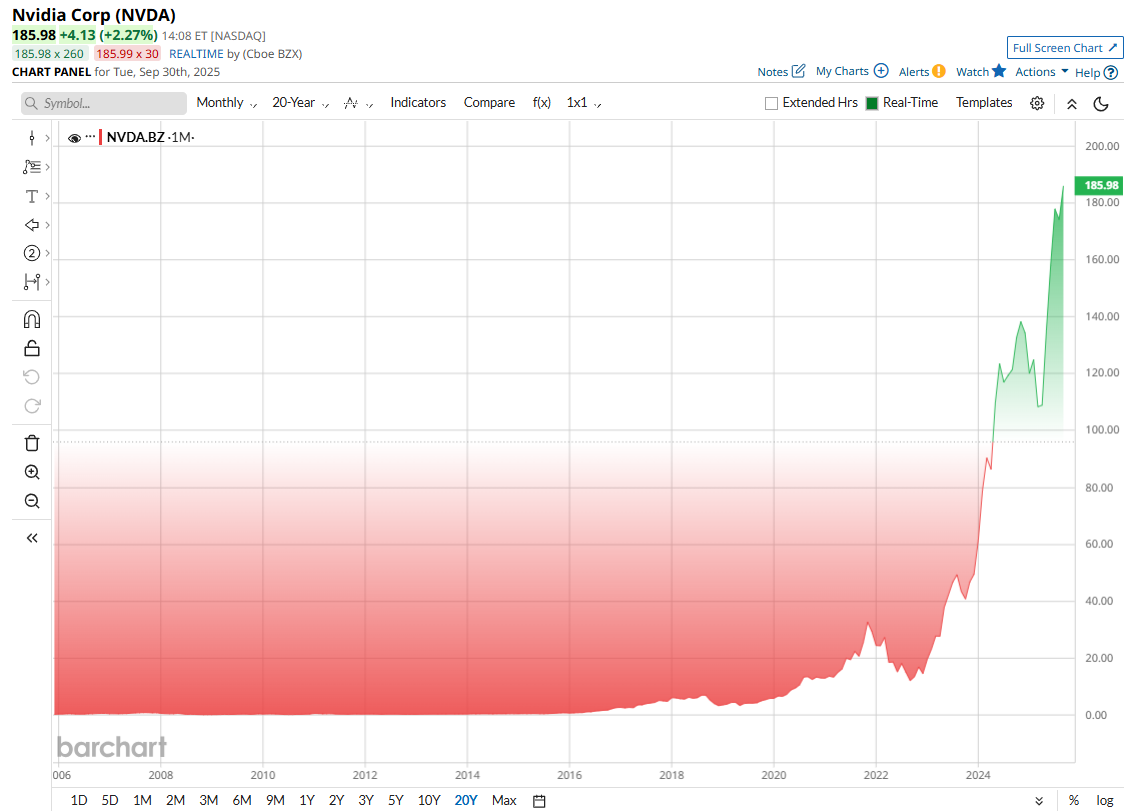Select the Max range tab
Viewport: 1127px width, 811px height.
tap(504, 800)
